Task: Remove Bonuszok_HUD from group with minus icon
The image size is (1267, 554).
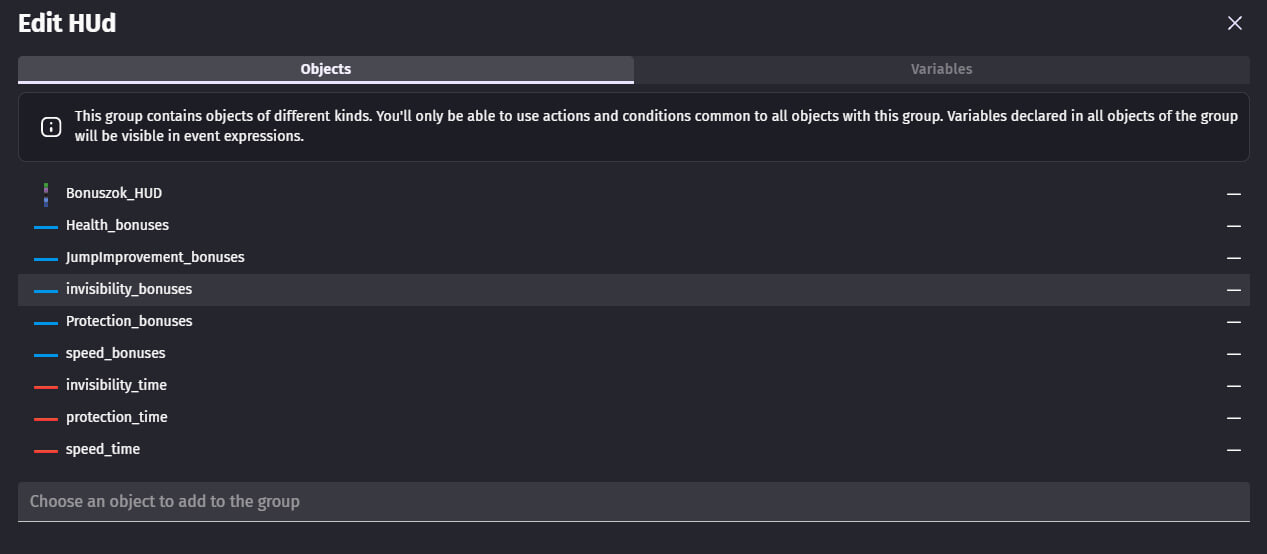Action: click(1234, 194)
